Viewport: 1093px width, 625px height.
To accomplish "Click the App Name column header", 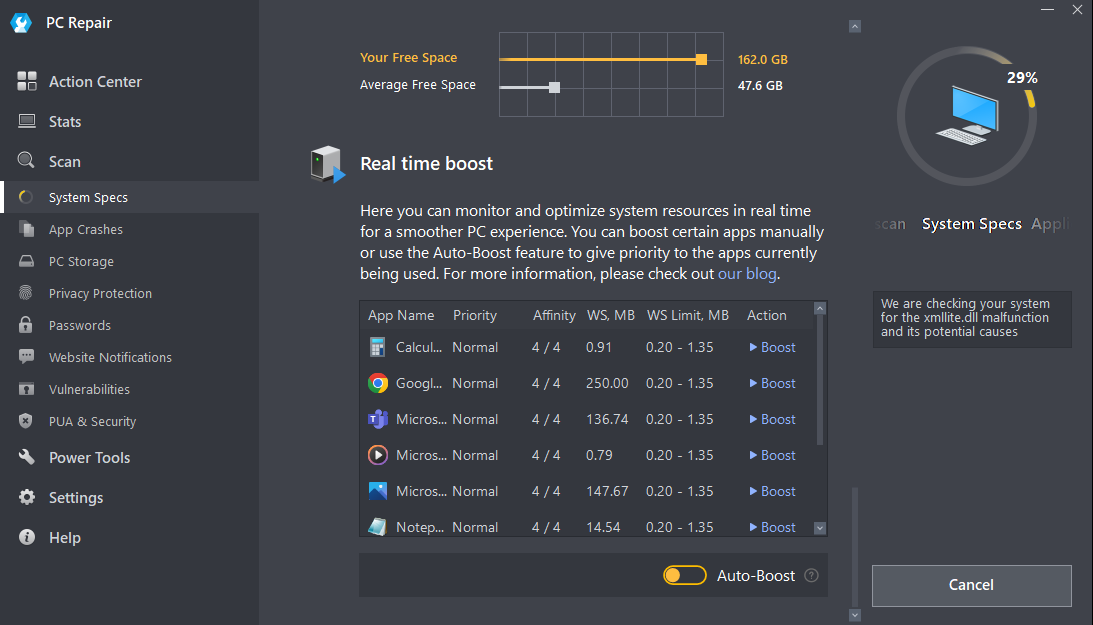I will 401,316.
